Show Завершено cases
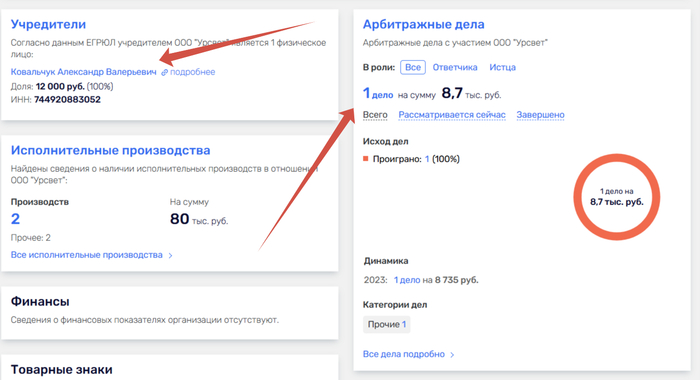The height and width of the screenshot is (380, 700). pyautogui.click(x=540, y=115)
